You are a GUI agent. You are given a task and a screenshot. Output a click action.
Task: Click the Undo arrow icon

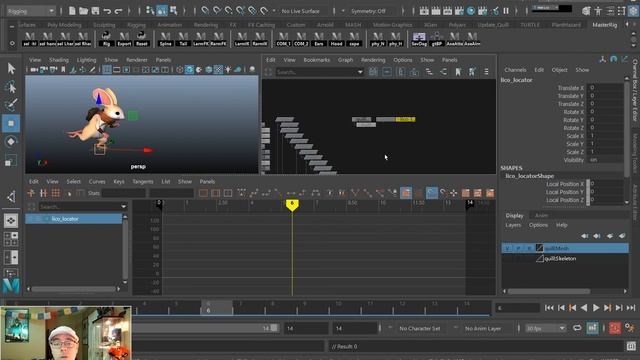tap(107, 11)
